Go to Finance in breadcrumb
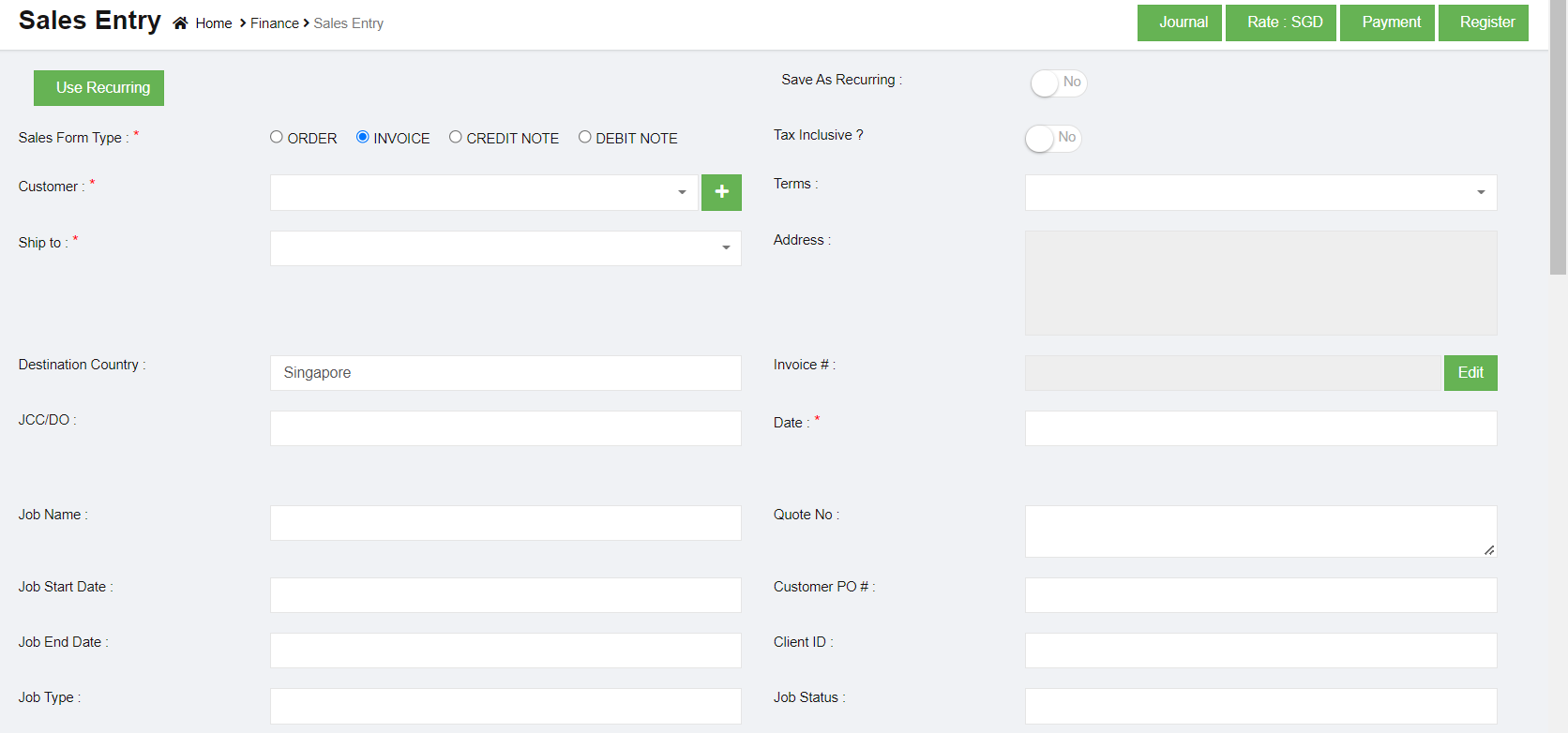Screen dimensions: 1568x733 point(274,23)
